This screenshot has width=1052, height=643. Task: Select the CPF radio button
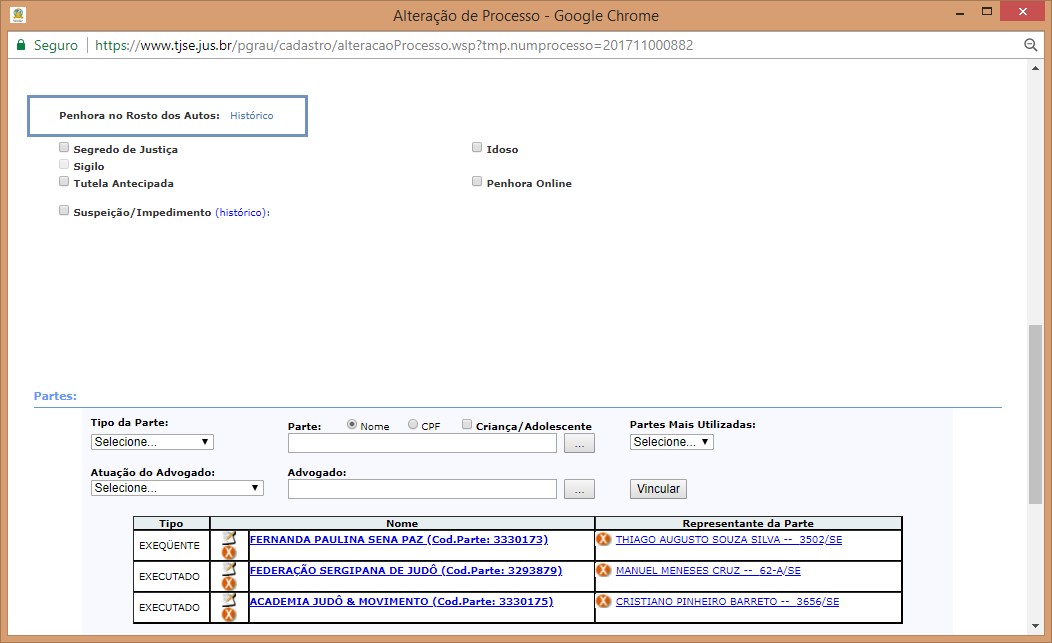(x=413, y=425)
